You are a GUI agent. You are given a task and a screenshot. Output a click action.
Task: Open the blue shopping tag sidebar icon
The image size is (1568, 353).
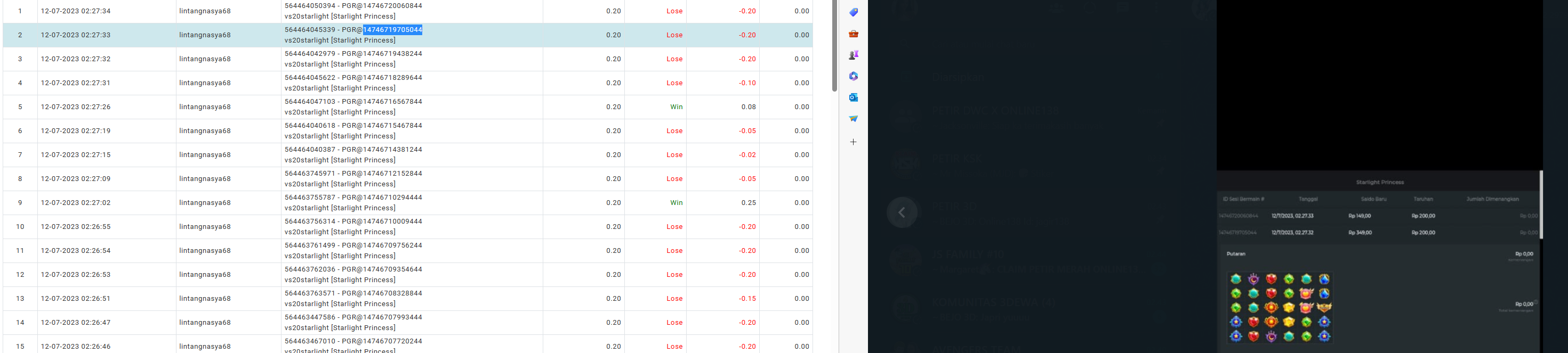tap(854, 12)
